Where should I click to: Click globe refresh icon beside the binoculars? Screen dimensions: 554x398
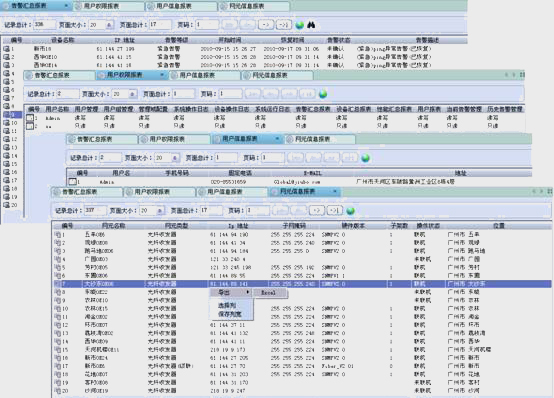tap(300, 25)
